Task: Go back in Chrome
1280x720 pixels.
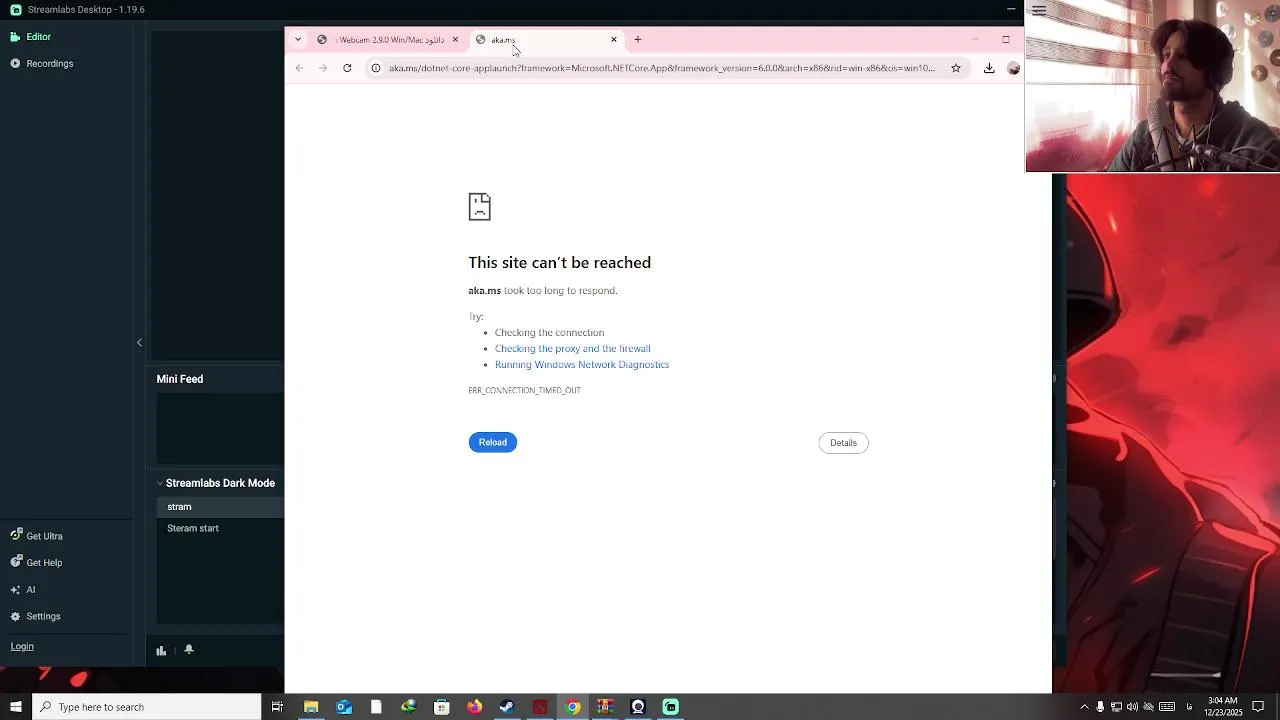Action: (x=300, y=68)
